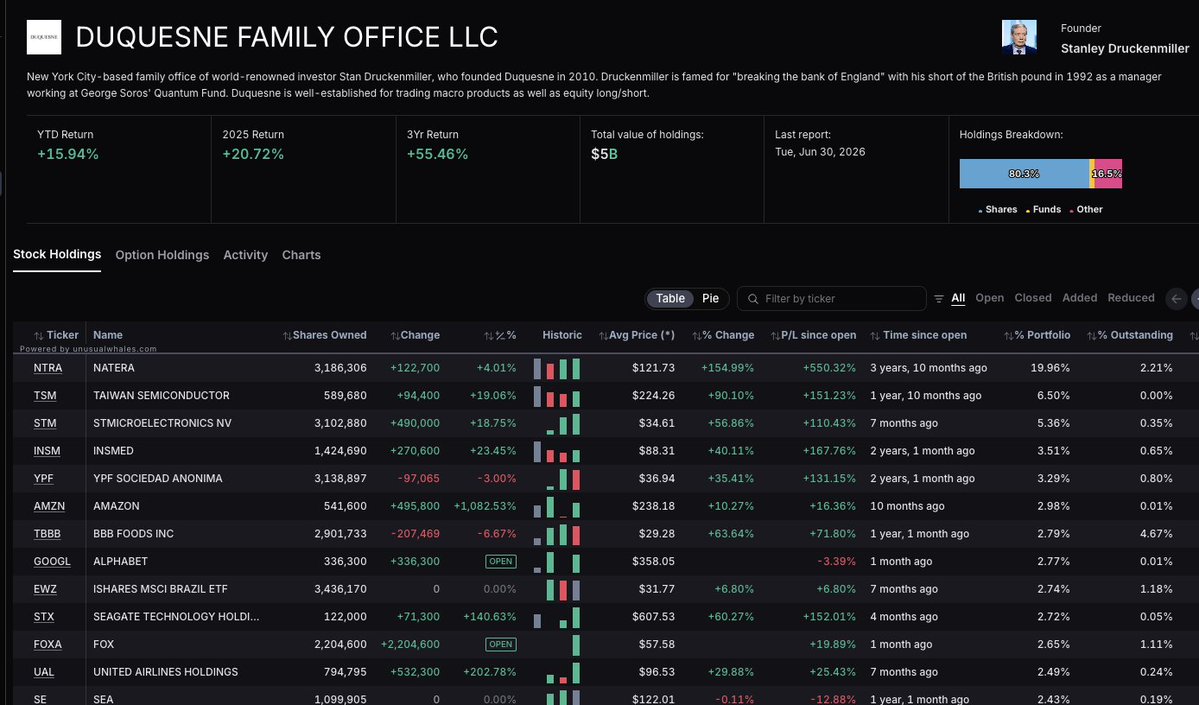Open the UAL ticker link

tap(44, 672)
